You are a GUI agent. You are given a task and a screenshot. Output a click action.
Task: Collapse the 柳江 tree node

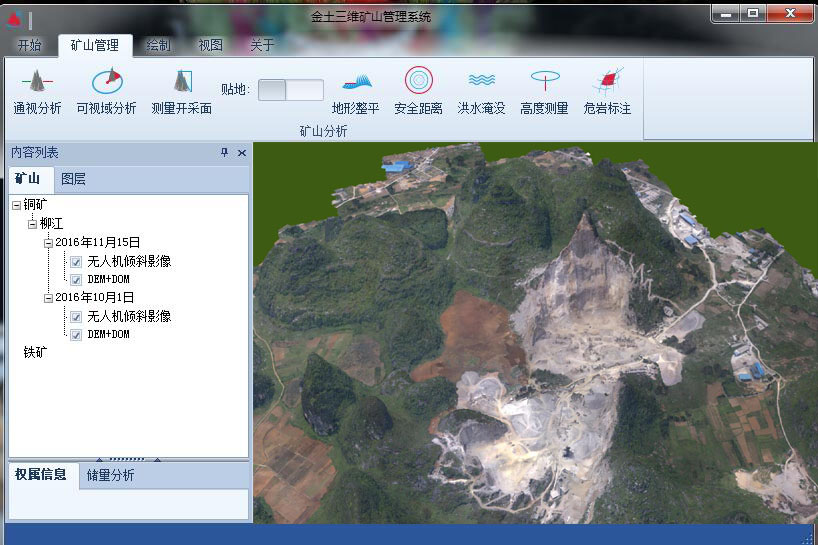click(x=32, y=224)
